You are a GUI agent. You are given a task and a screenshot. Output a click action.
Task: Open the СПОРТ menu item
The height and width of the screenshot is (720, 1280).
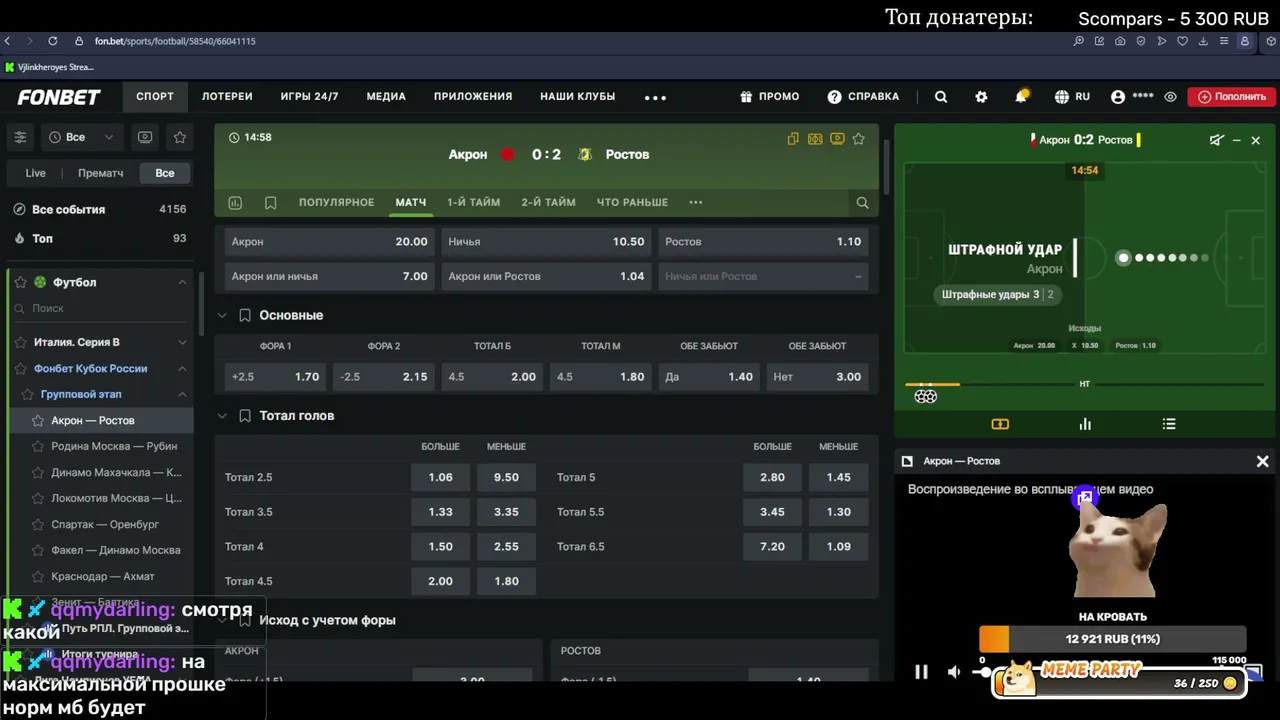point(155,97)
